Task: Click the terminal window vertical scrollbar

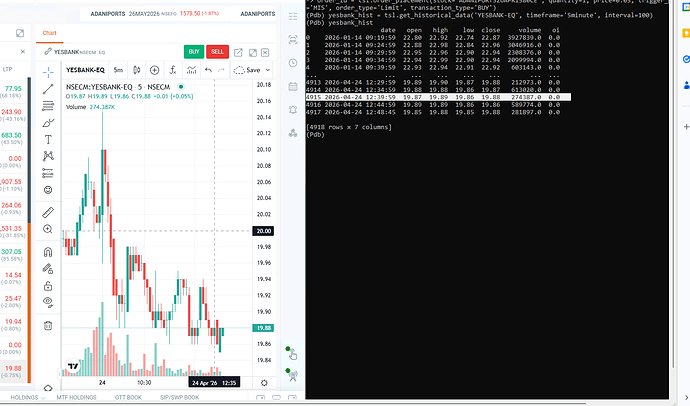Action: click(672, 185)
